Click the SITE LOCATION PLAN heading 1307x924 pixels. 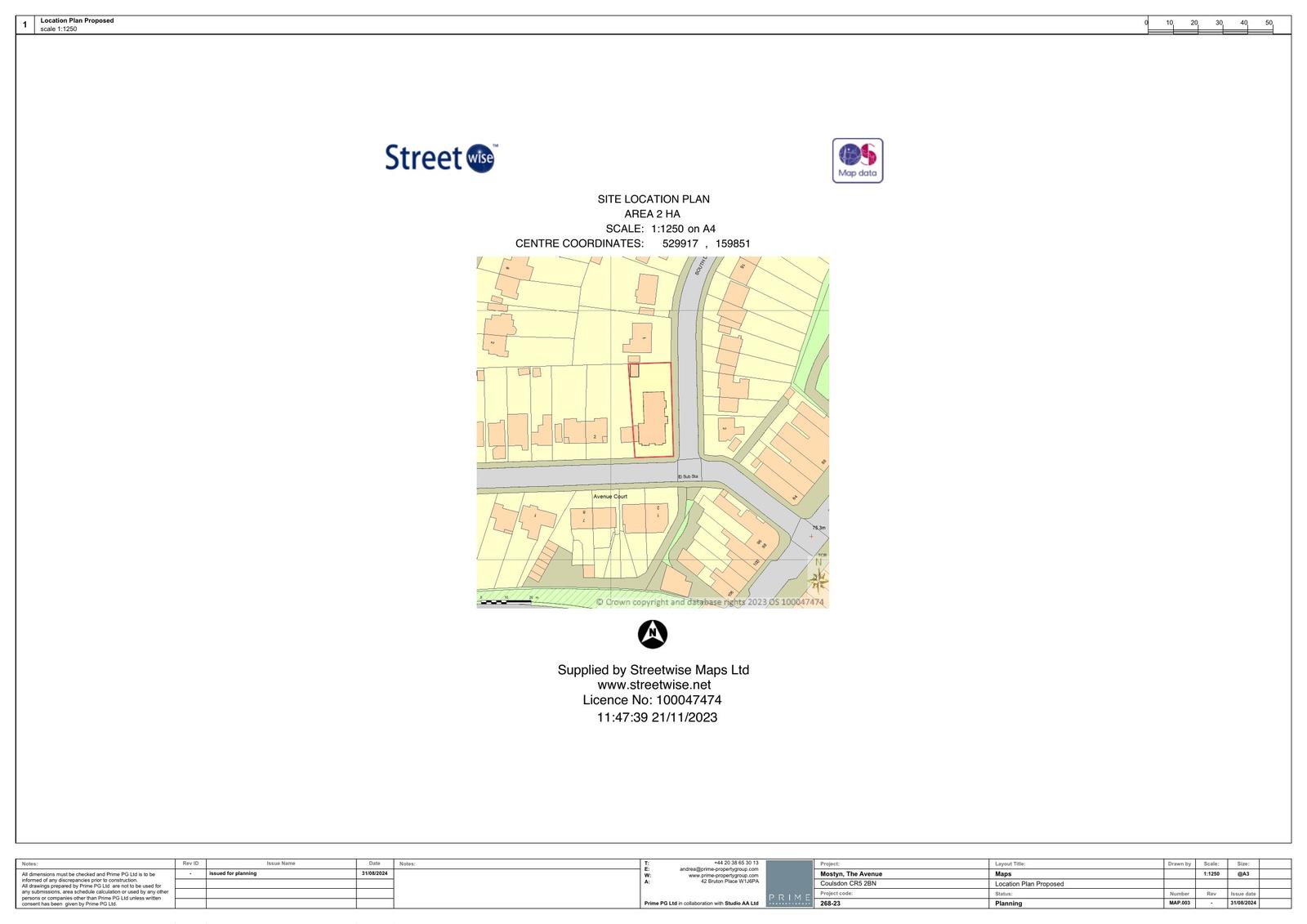[x=653, y=199]
